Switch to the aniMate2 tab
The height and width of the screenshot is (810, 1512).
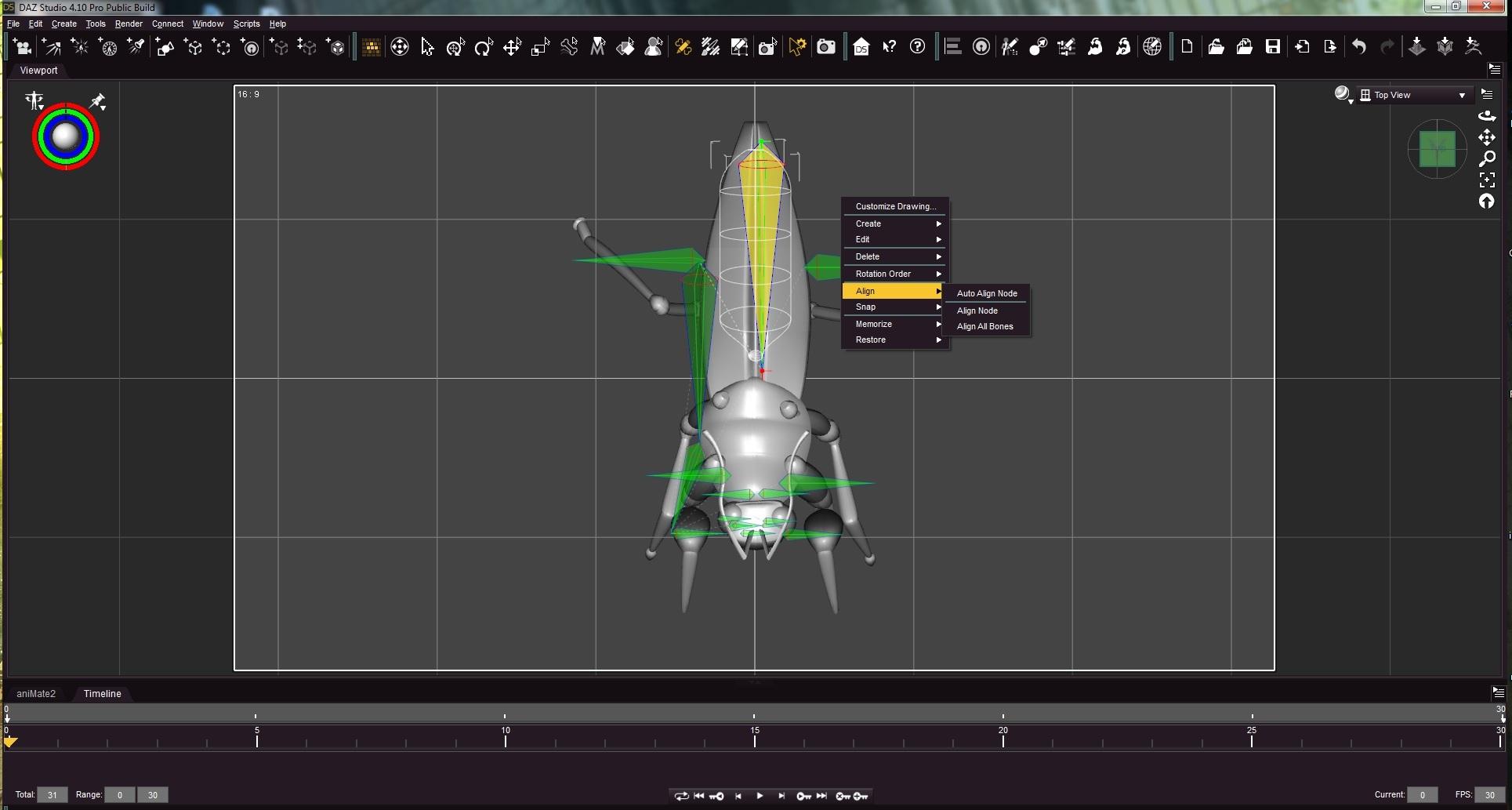(x=36, y=694)
